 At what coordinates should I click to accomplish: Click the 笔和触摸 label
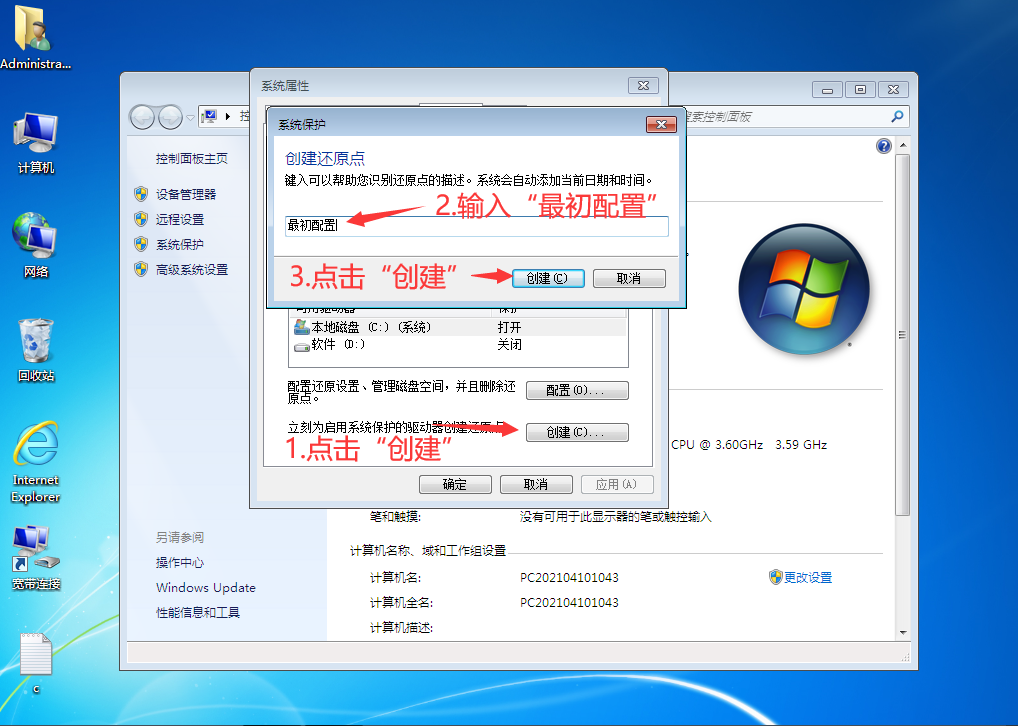[395, 517]
